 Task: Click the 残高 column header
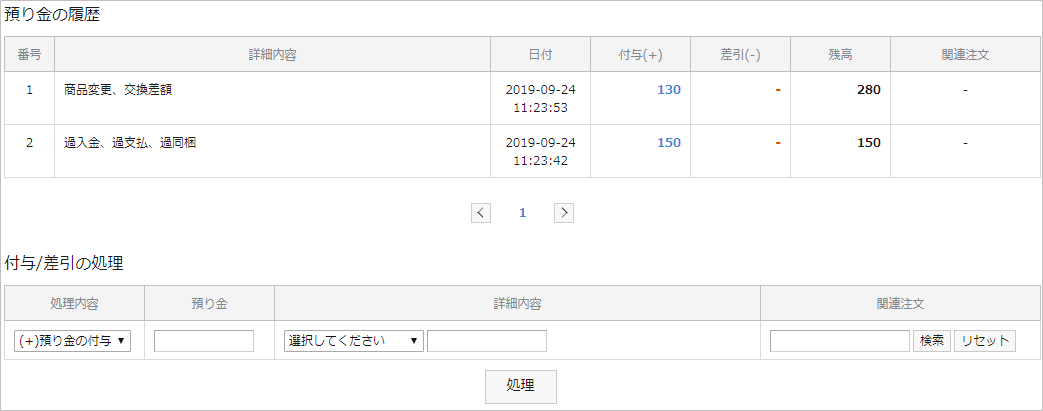pyautogui.click(x=841, y=55)
